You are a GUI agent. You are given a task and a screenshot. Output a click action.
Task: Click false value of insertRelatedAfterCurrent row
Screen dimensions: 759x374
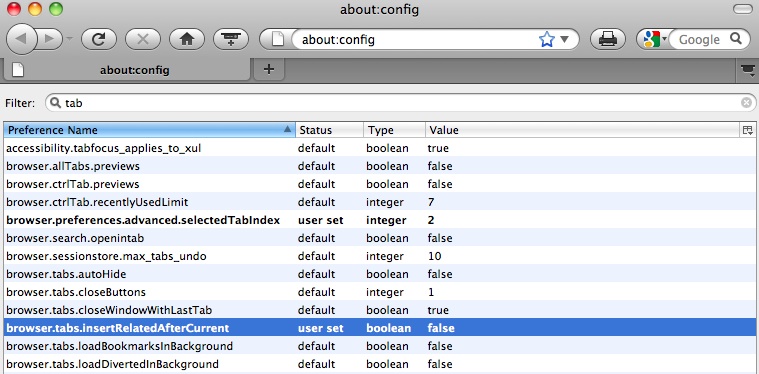point(441,328)
